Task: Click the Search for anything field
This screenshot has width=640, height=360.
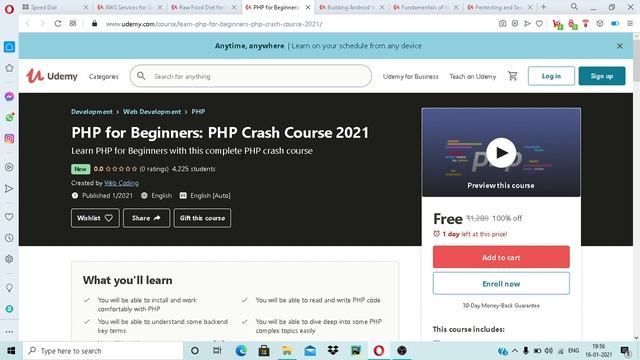Action: pos(251,76)
